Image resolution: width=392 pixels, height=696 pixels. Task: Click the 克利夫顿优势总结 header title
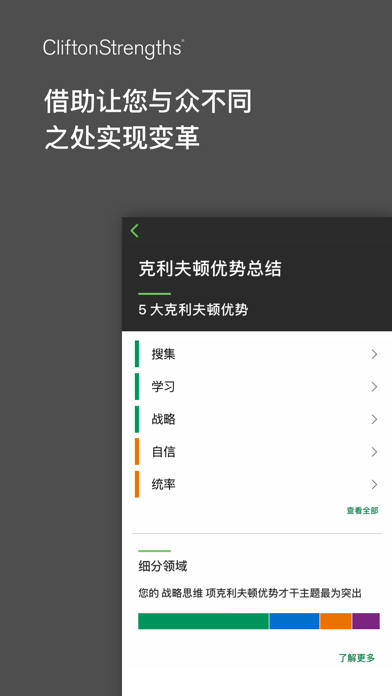pyautogui.click(x=210, y=269)
